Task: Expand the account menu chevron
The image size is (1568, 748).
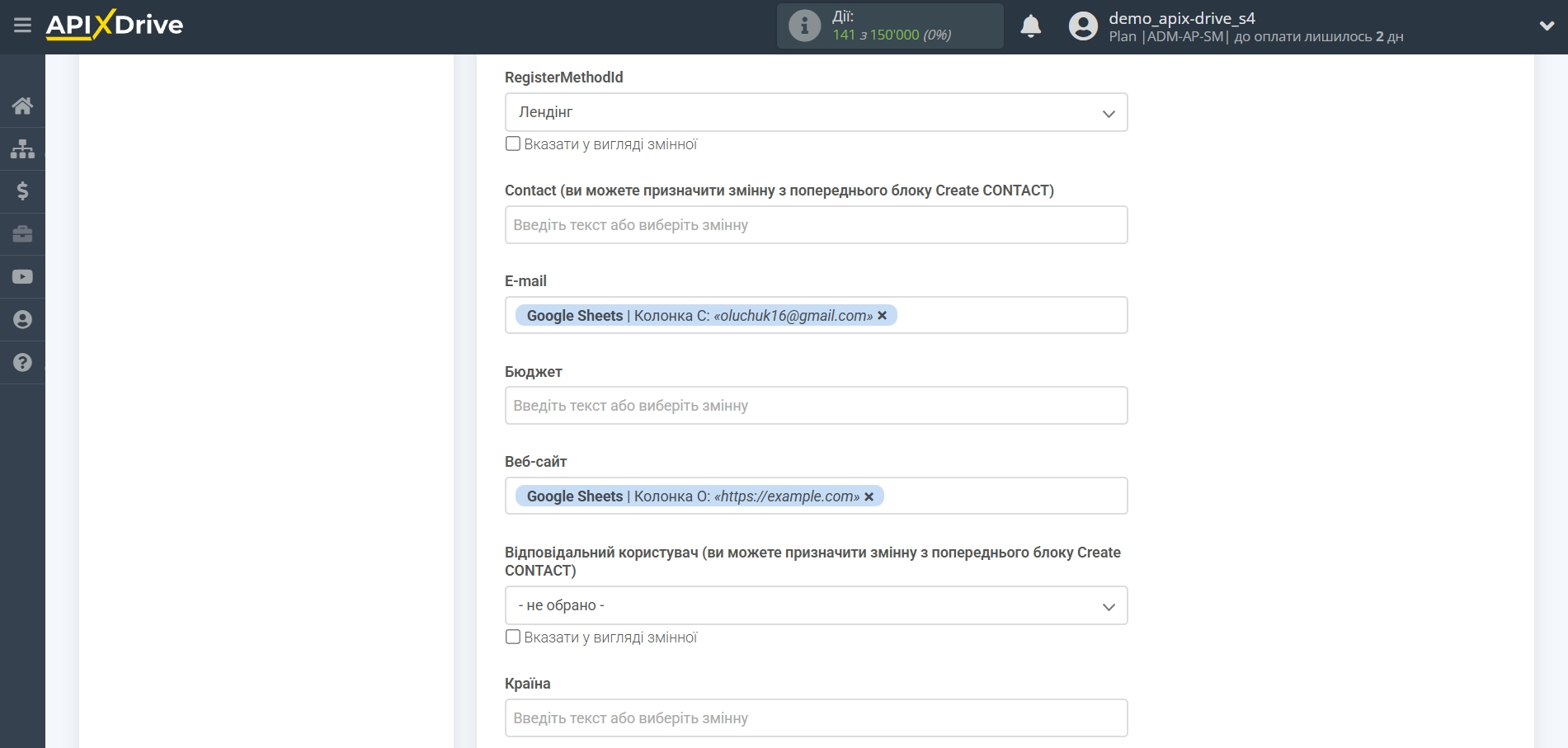Action: [x=1547, y=26]
